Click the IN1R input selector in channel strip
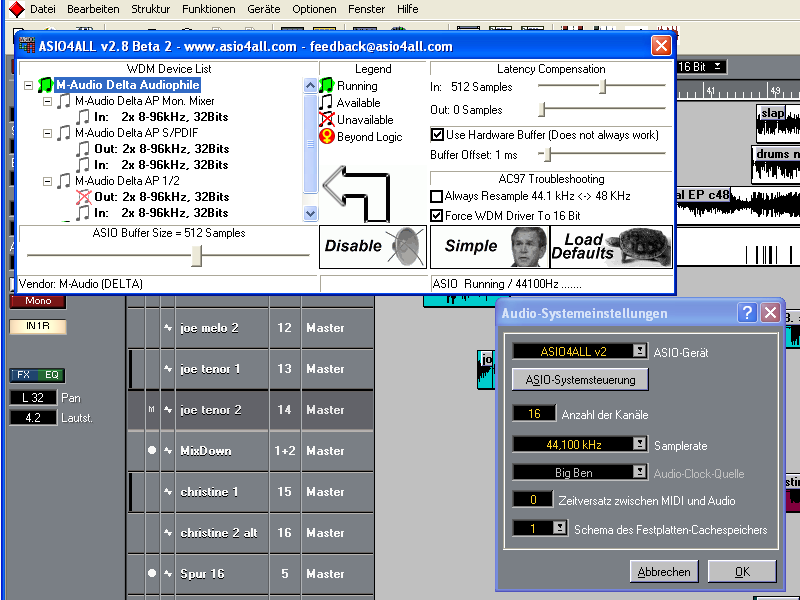800x600 pixels. pos(38,326)
